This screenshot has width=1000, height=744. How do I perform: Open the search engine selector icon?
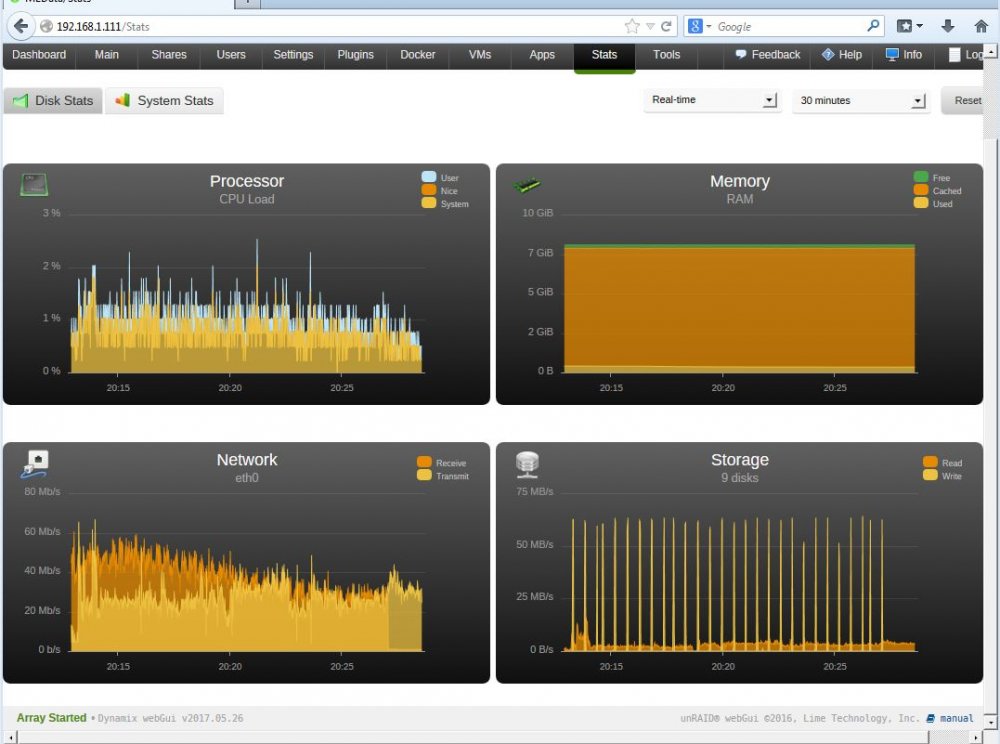[699, 26]
